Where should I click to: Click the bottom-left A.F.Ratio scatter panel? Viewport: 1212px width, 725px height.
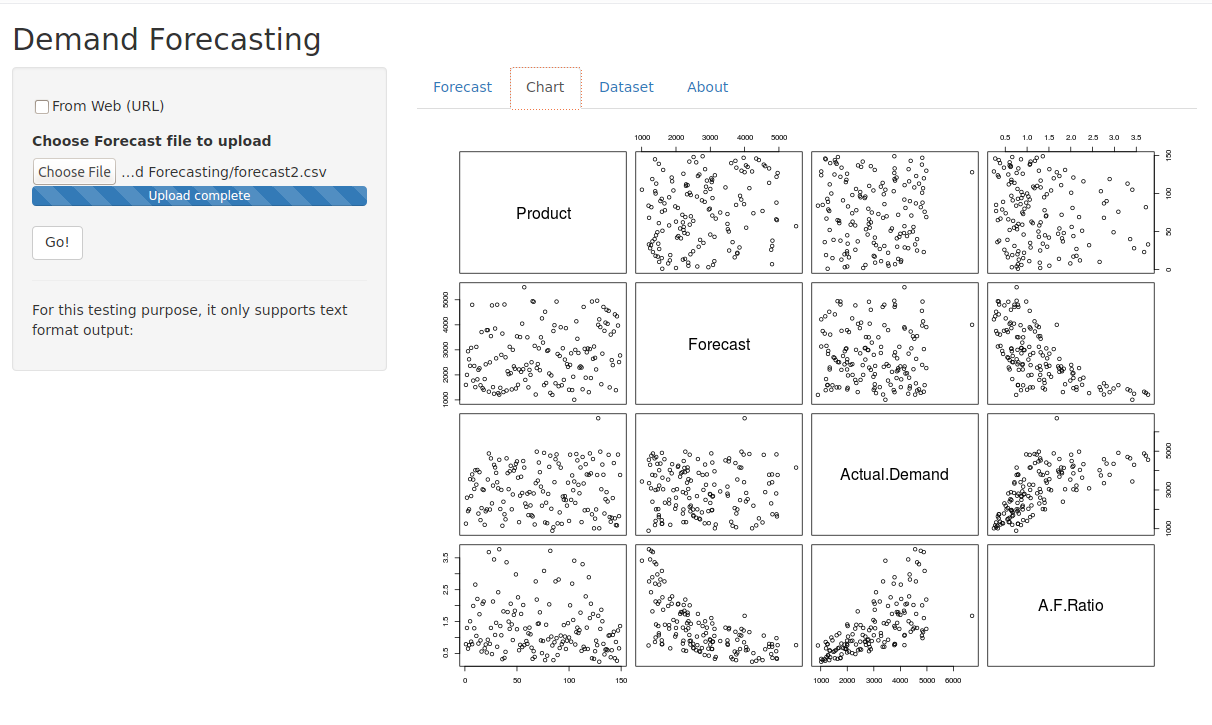[x=543, y=604]
